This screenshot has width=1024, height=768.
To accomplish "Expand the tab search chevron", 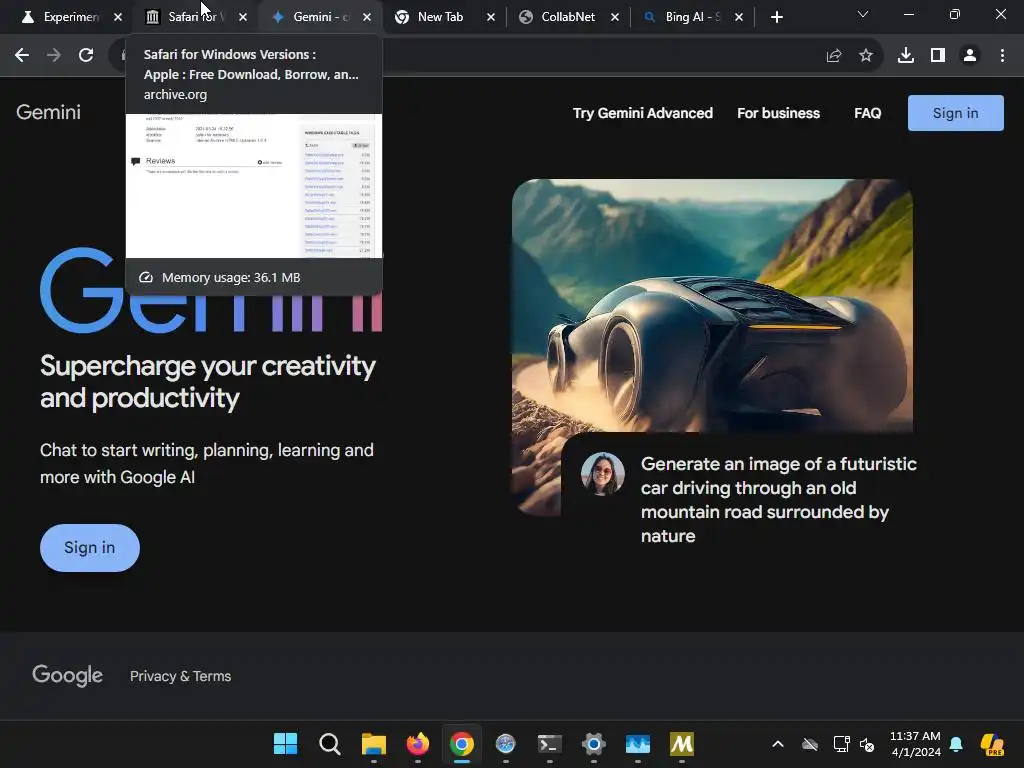I will [x=863, y=14].
